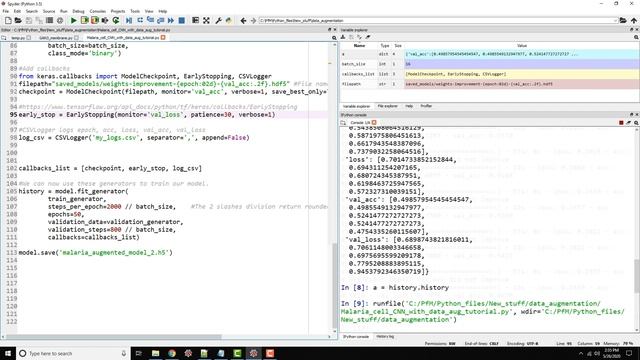Import data into Variable explorer
The image size is (640, 360).
pyautogui.click(x=343, y=37)
